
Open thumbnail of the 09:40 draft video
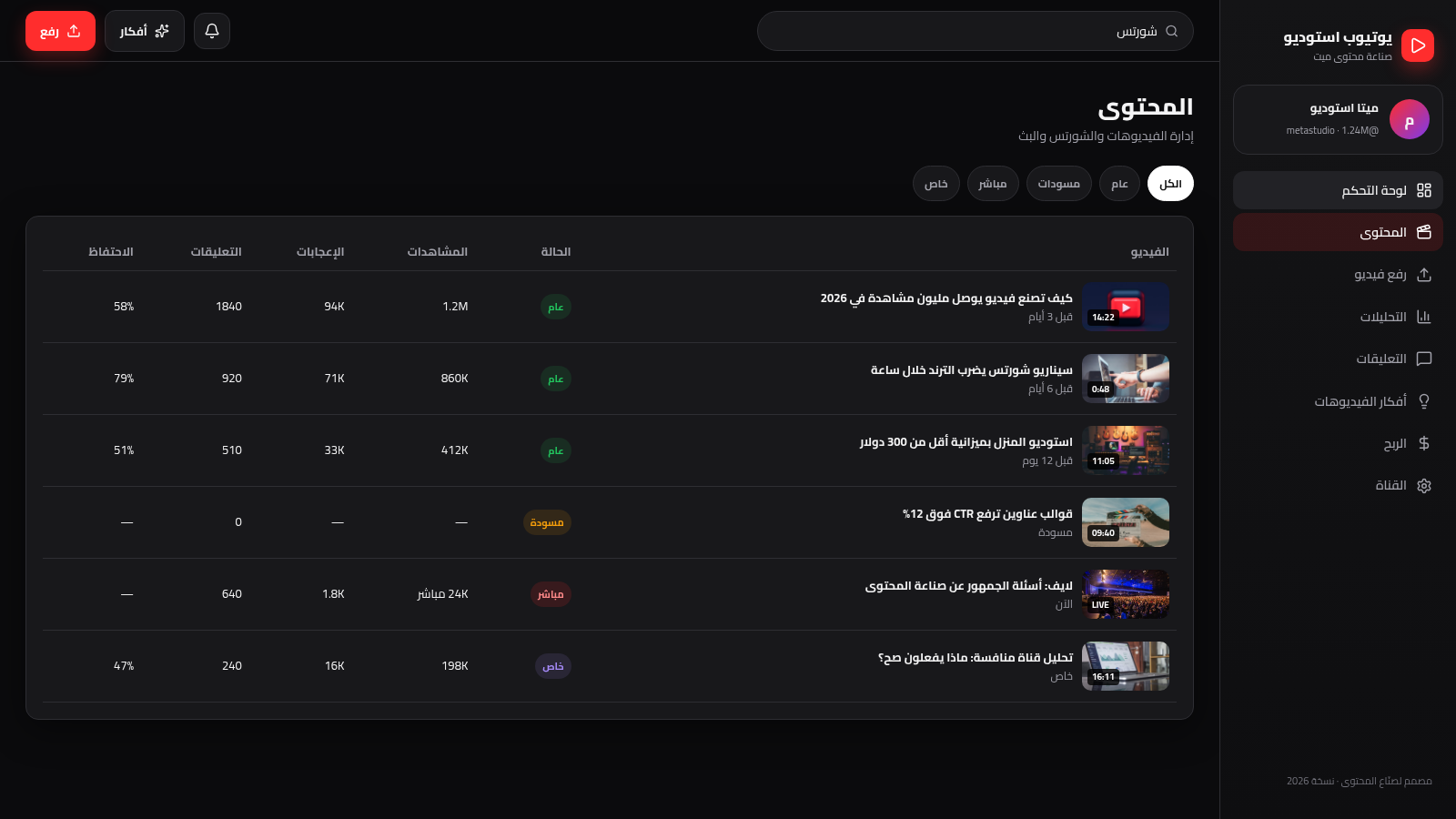pos(1126,521)
